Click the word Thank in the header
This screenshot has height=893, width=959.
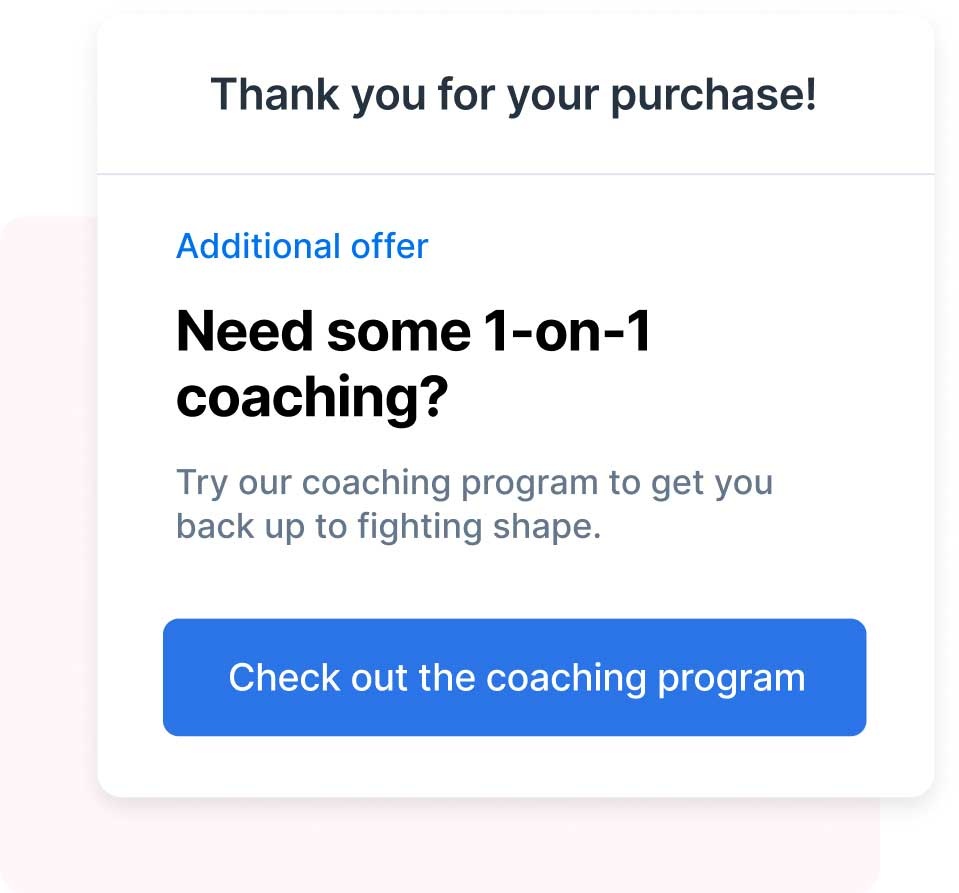point(275,94)
